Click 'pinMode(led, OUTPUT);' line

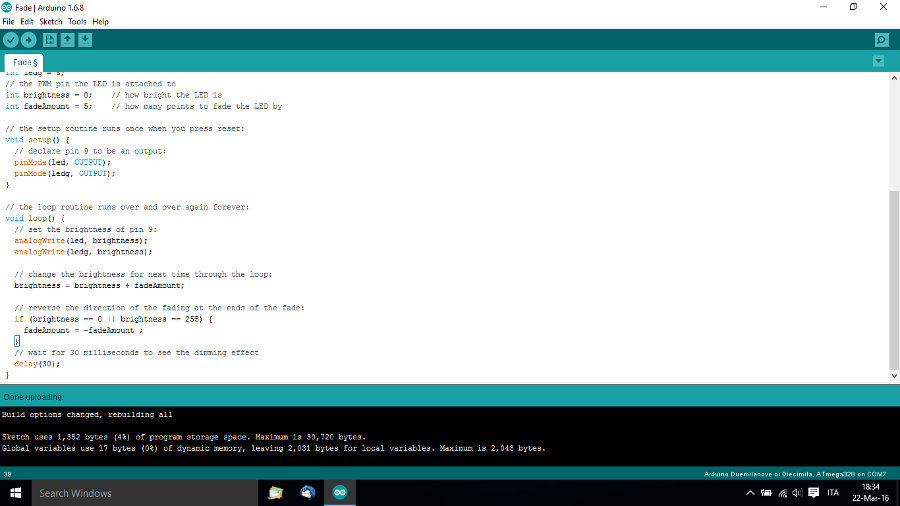point(63,162)
